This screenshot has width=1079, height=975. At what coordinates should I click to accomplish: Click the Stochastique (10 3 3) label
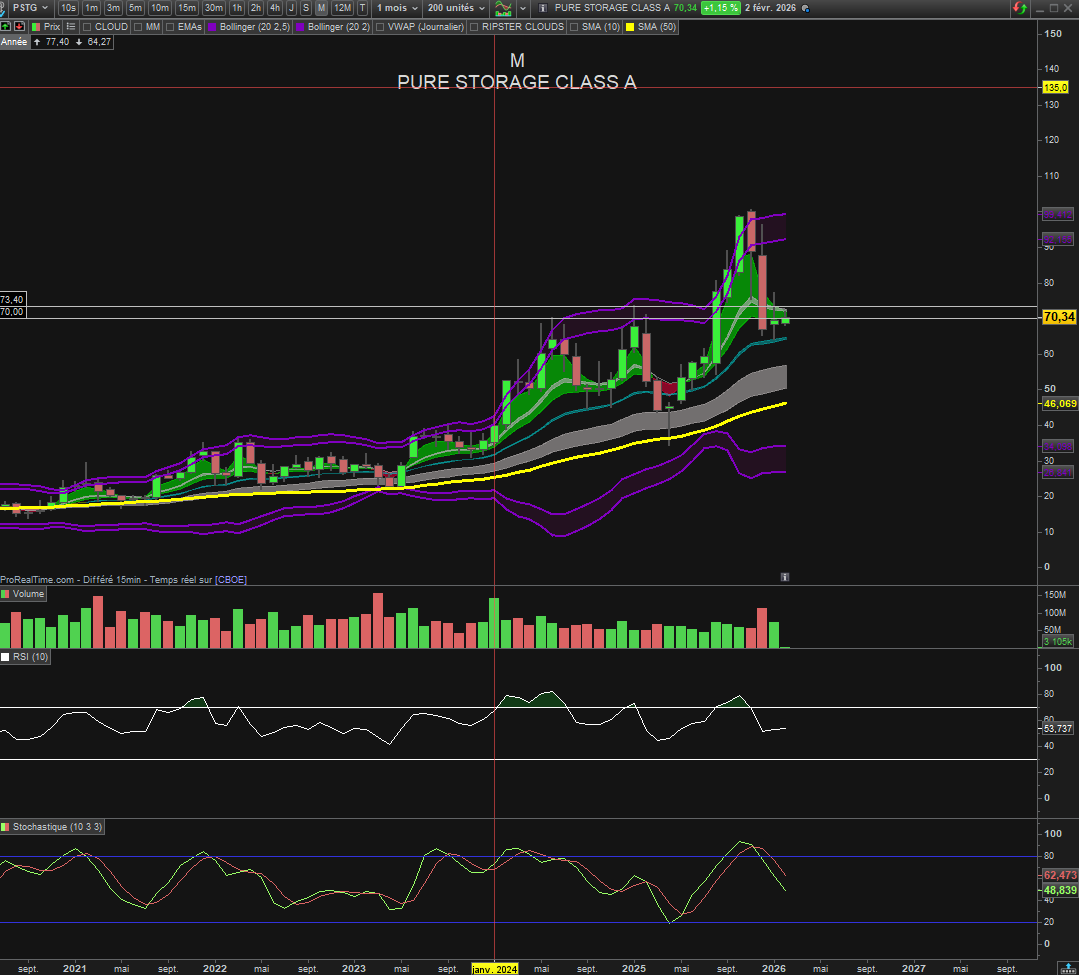coord(52,826)
